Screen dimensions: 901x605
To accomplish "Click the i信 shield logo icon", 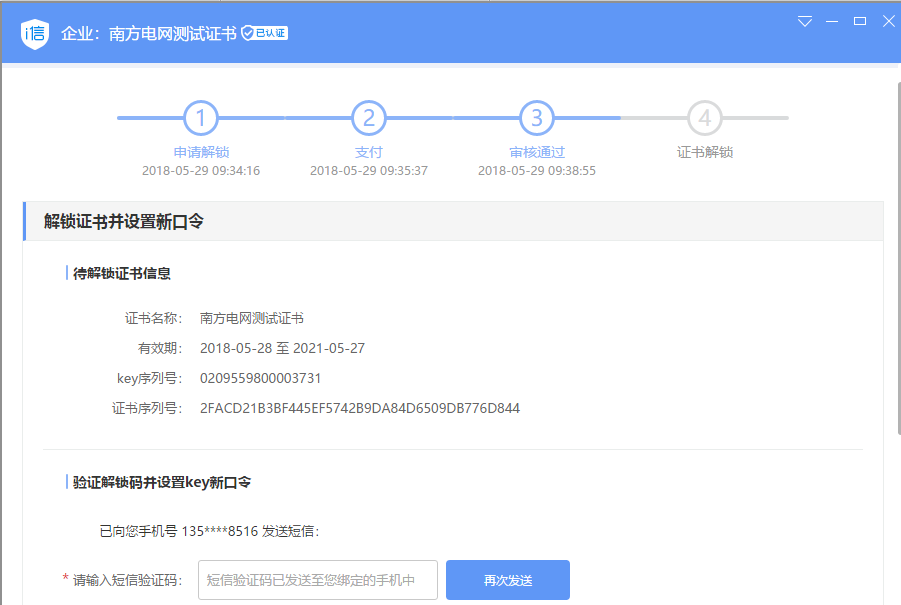I will tap(35, 33).
